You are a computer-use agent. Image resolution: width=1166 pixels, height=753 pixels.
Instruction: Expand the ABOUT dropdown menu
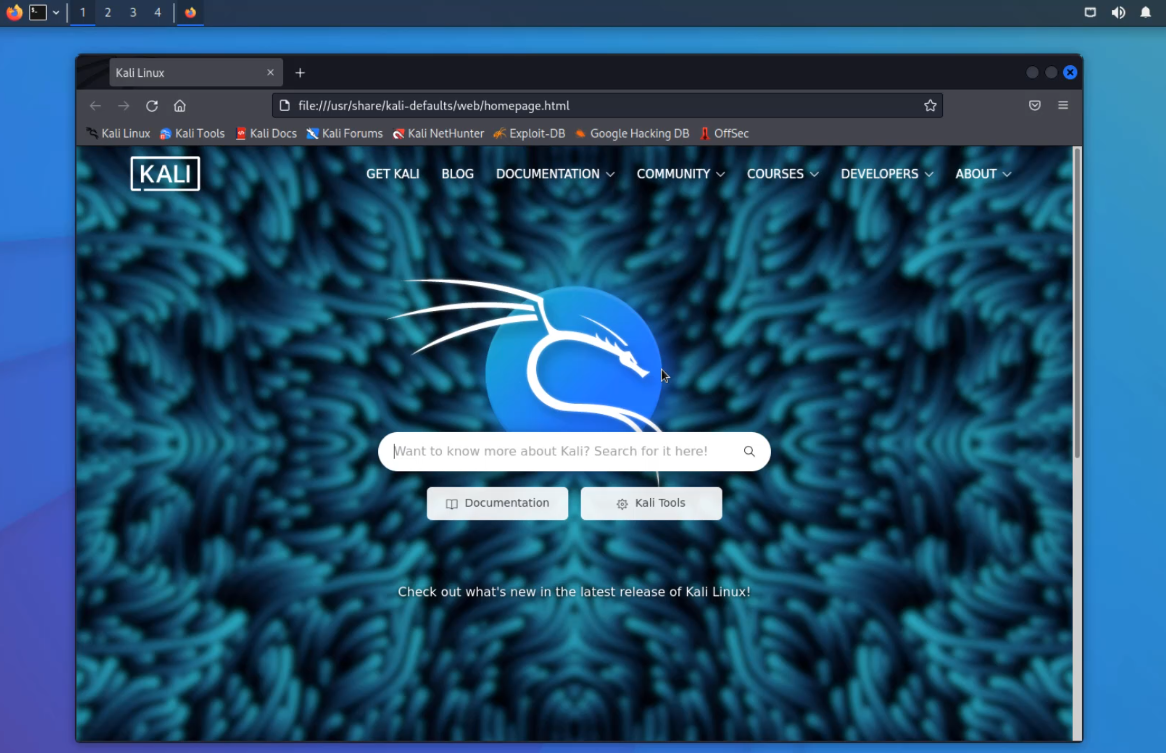(x=983, y=174)
